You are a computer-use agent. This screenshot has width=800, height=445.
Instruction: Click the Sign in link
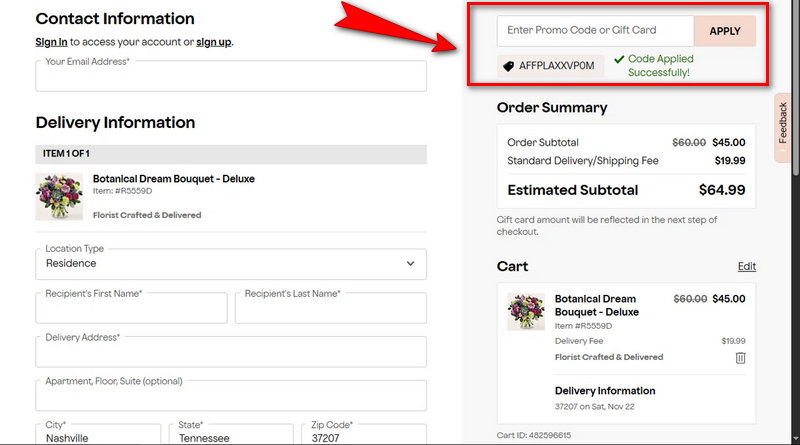(x=51, y=42)
